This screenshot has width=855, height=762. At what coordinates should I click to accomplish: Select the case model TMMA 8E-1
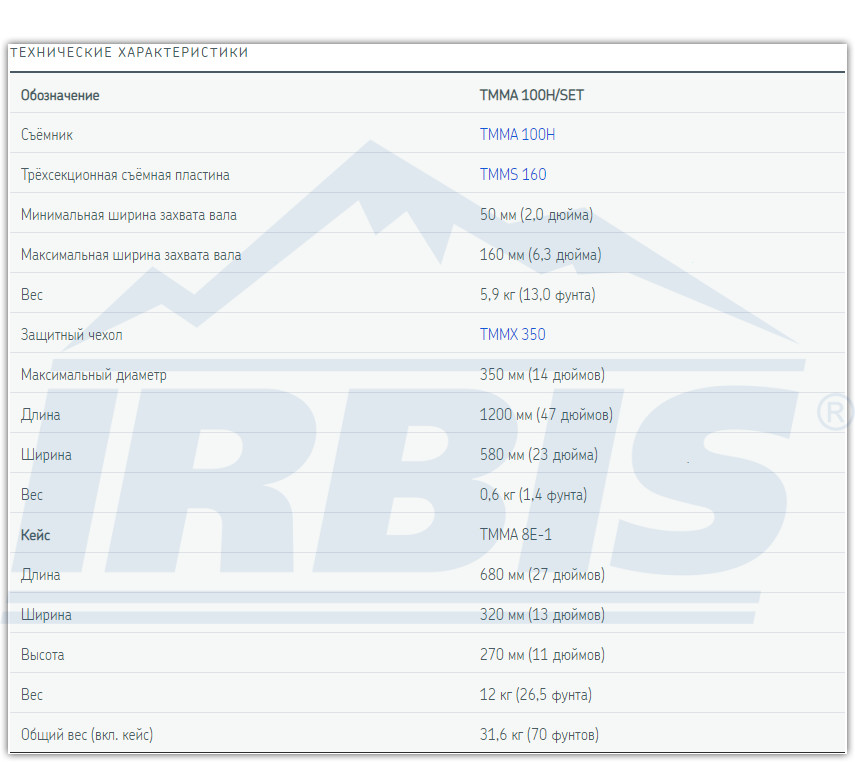click(515, 535)
